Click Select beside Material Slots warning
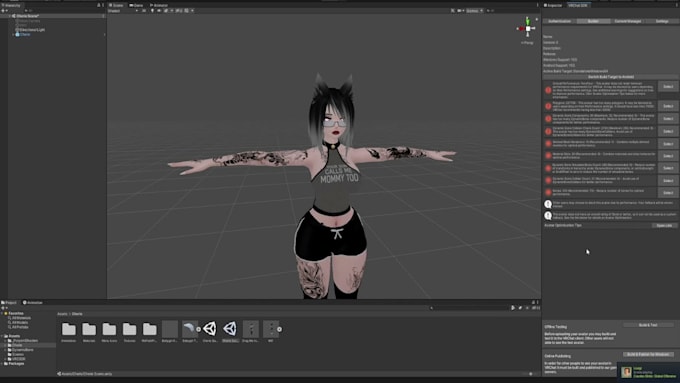This screenshot has width=680, height=383. point(668,156)
